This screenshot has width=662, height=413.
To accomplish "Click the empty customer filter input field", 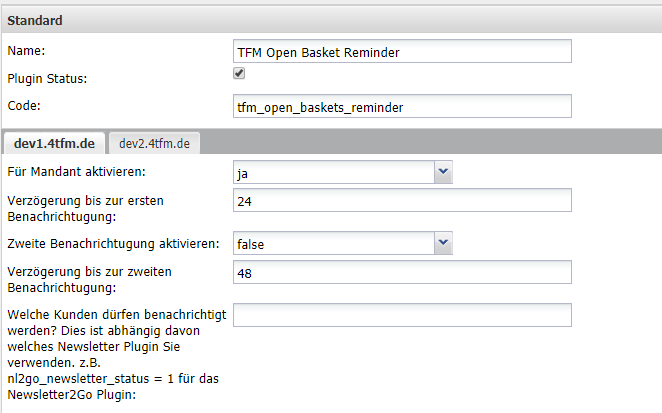I will click(401, 315).
